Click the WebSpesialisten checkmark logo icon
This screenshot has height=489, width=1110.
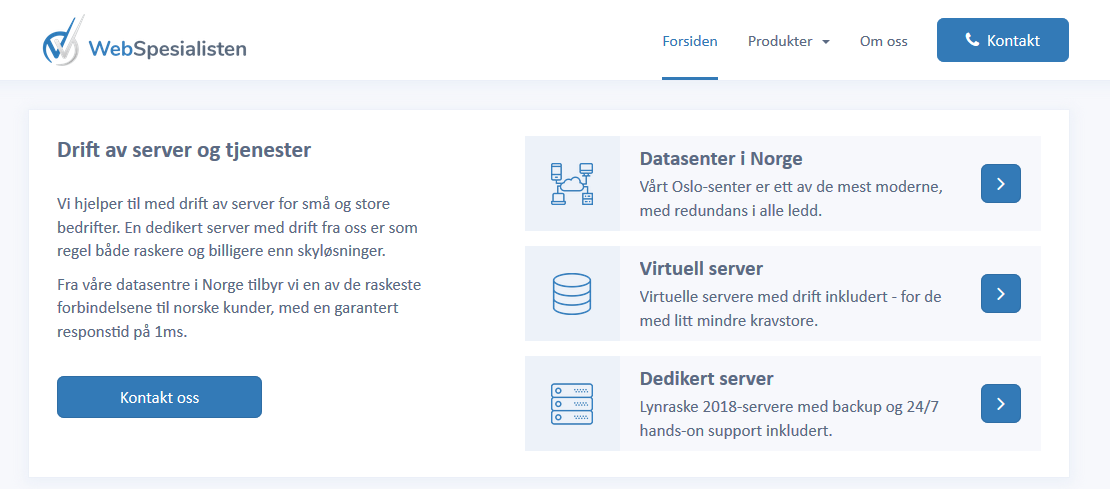click(62, 43)
